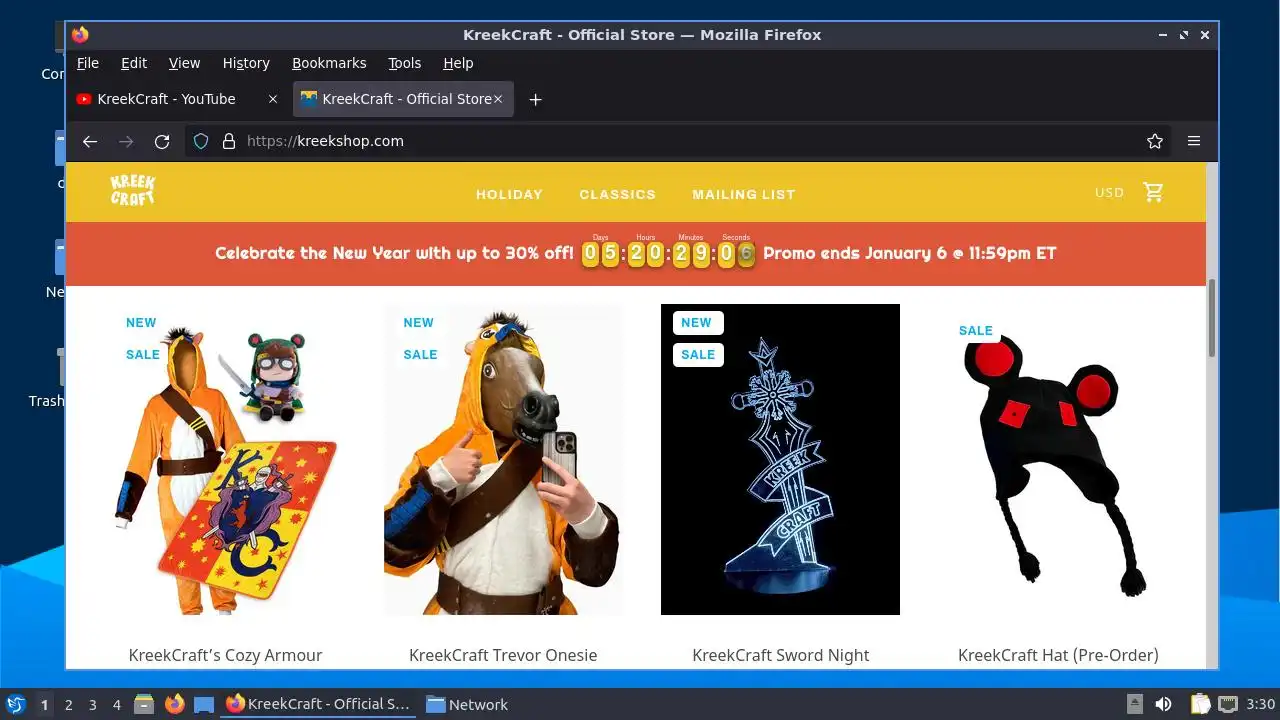Viewport: 1280px width, 720px height.
Task: Click the clock showing 3:30
Action: [1260, 704]
